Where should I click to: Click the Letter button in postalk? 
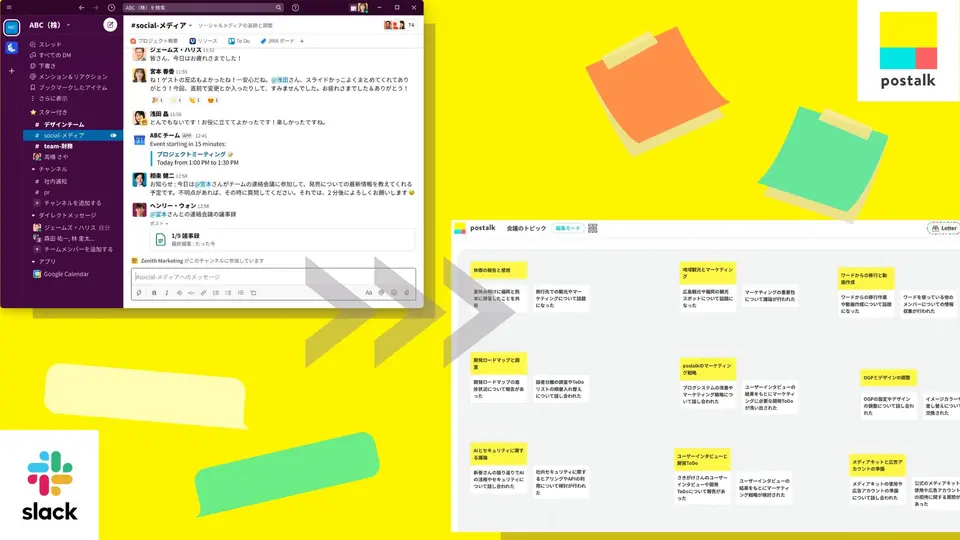click(x=943, y=229)
